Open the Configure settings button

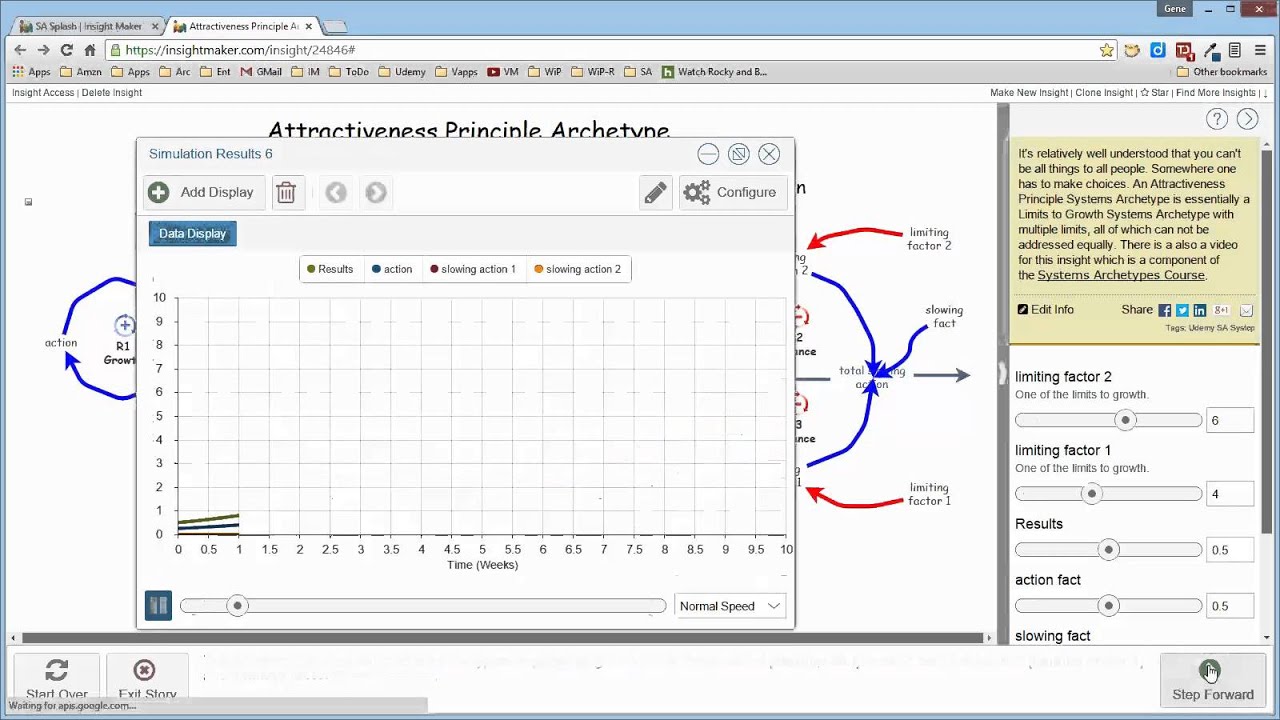click(x=733, y=192)
